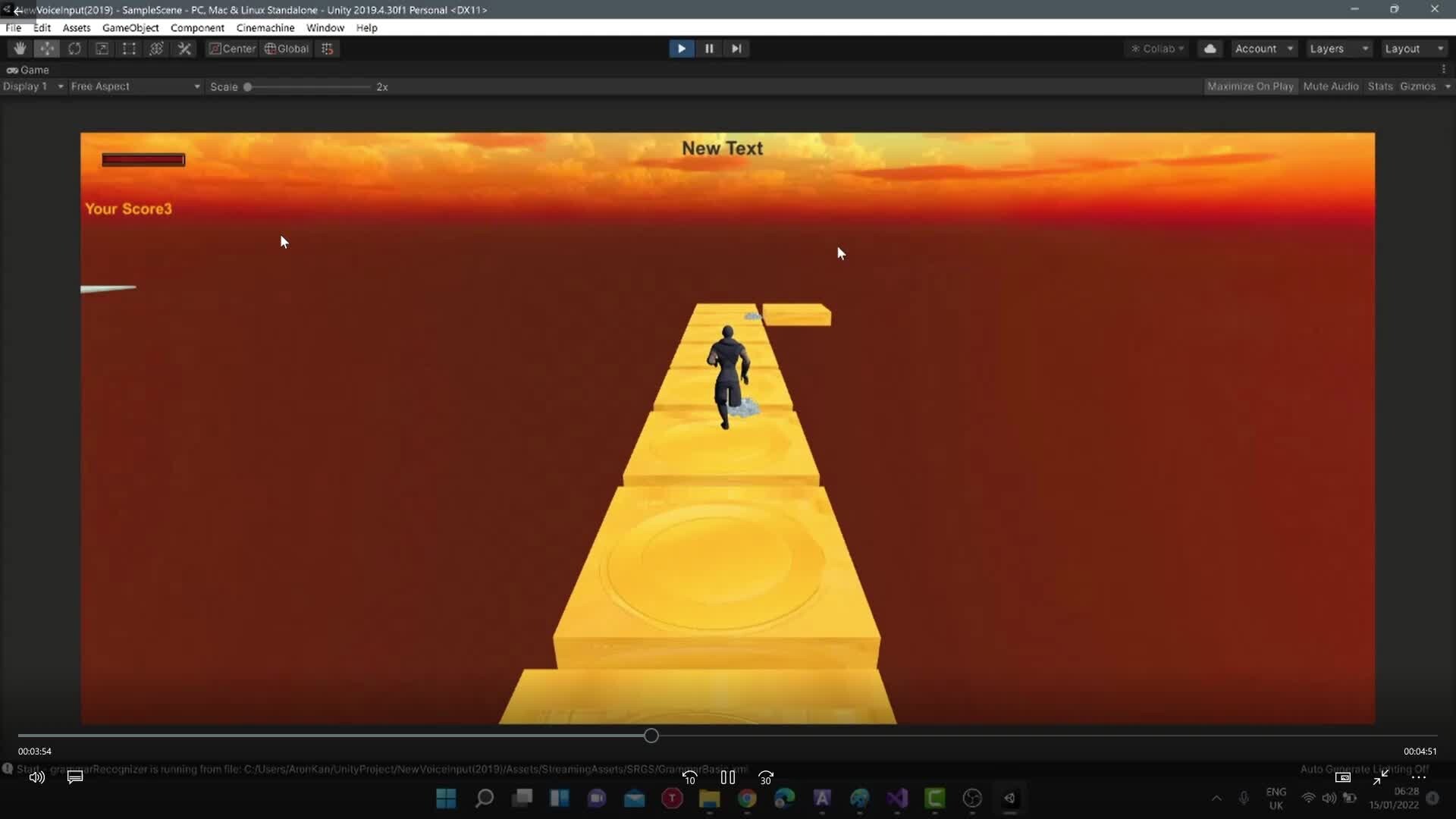Select the Rotate tool
Image resolution: width=1456 pixels, height=819 pixels.
tap(74, 48)
